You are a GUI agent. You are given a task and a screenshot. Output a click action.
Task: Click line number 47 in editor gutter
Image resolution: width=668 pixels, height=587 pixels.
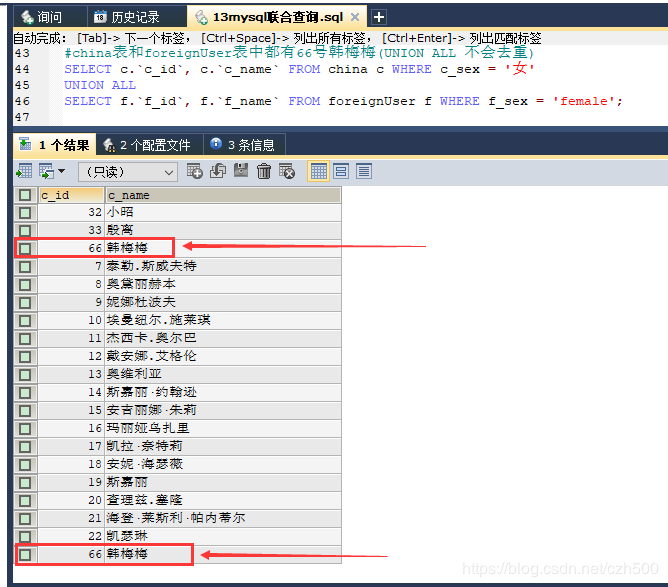22,117
